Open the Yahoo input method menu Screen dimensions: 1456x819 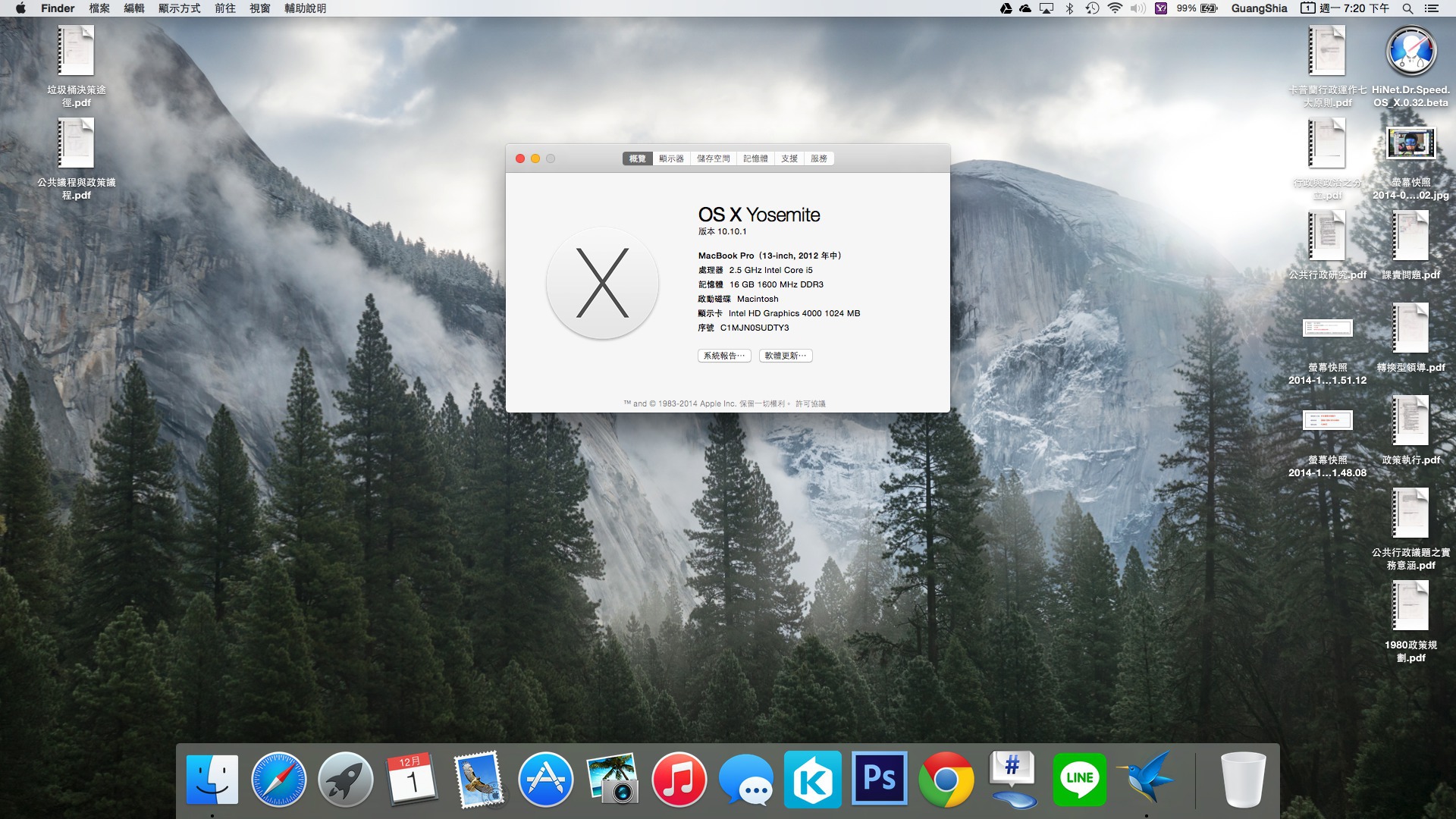1161,8
